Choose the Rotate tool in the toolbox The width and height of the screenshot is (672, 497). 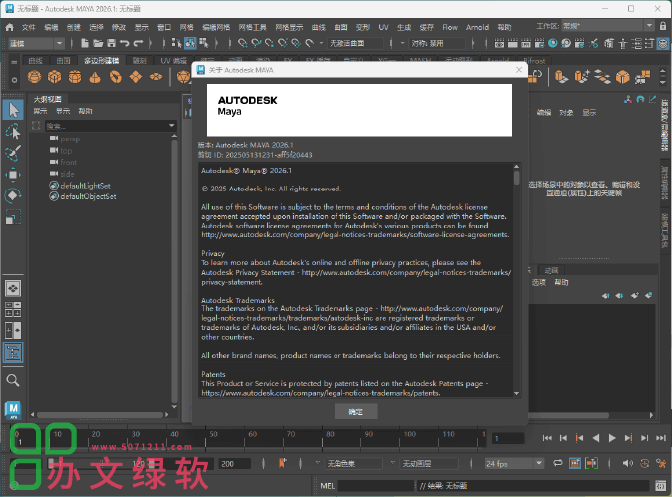coord(13,196)
